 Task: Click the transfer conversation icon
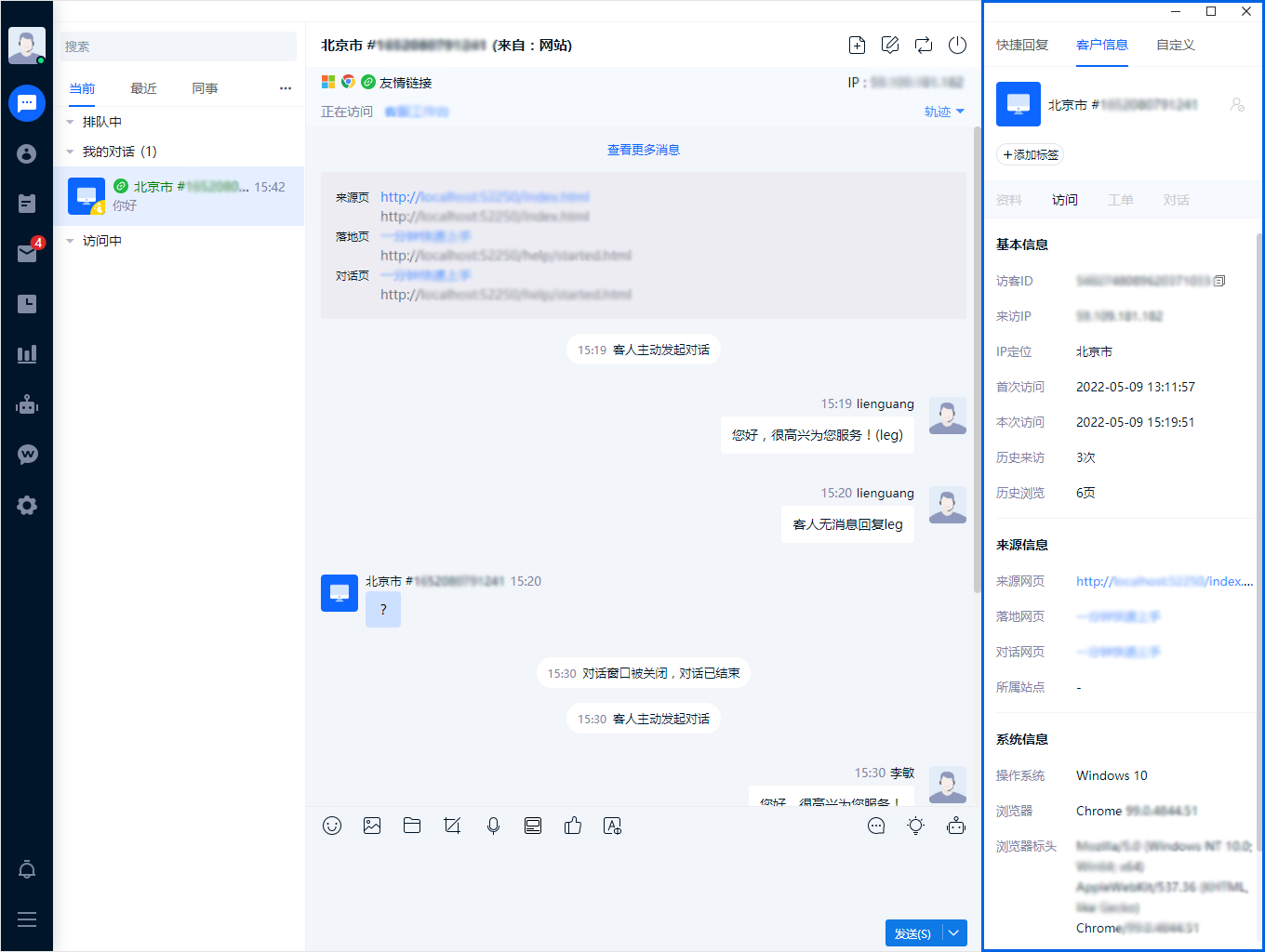point(924,46)
